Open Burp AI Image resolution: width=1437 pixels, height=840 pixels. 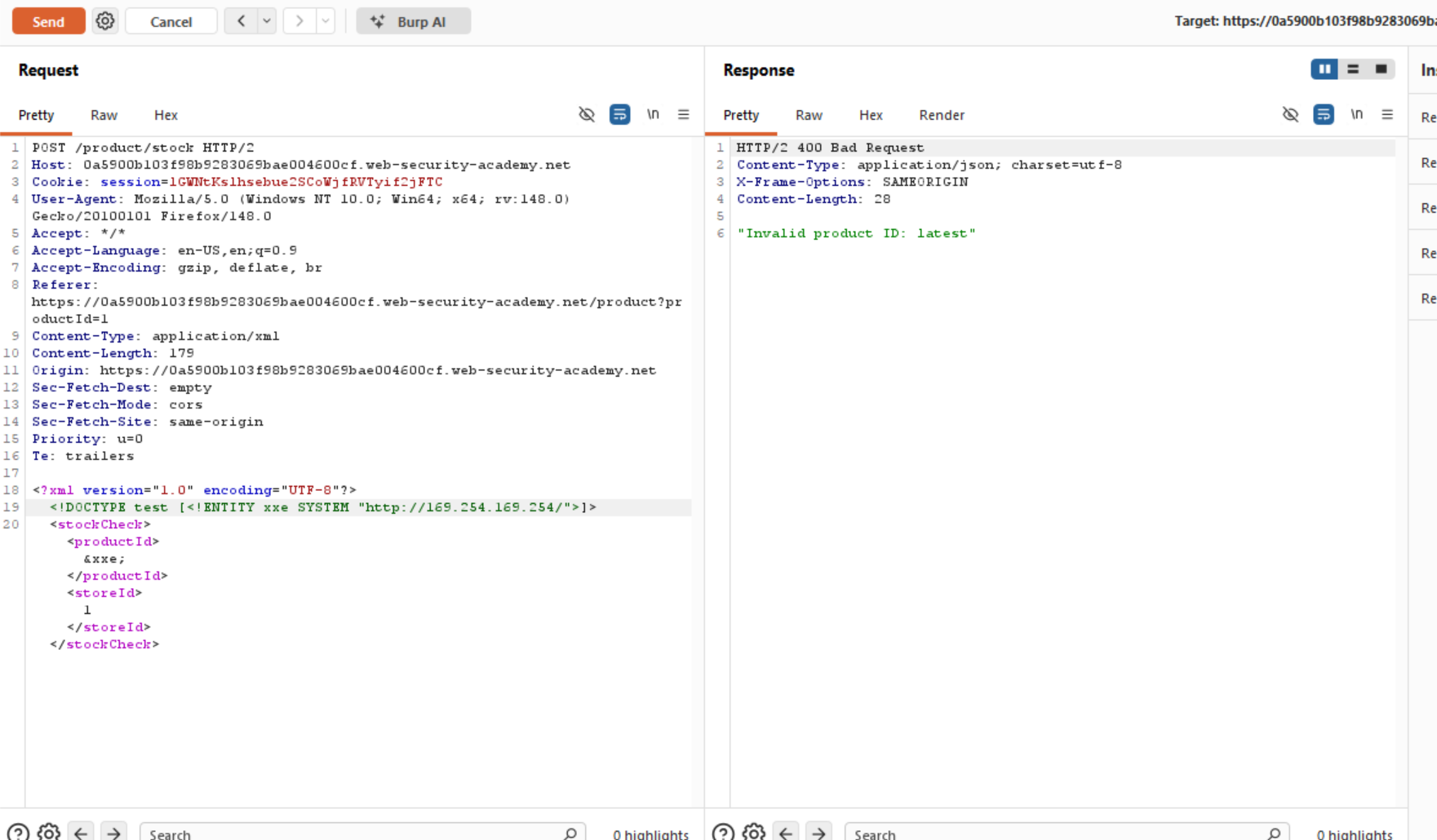tap(414, 21)
